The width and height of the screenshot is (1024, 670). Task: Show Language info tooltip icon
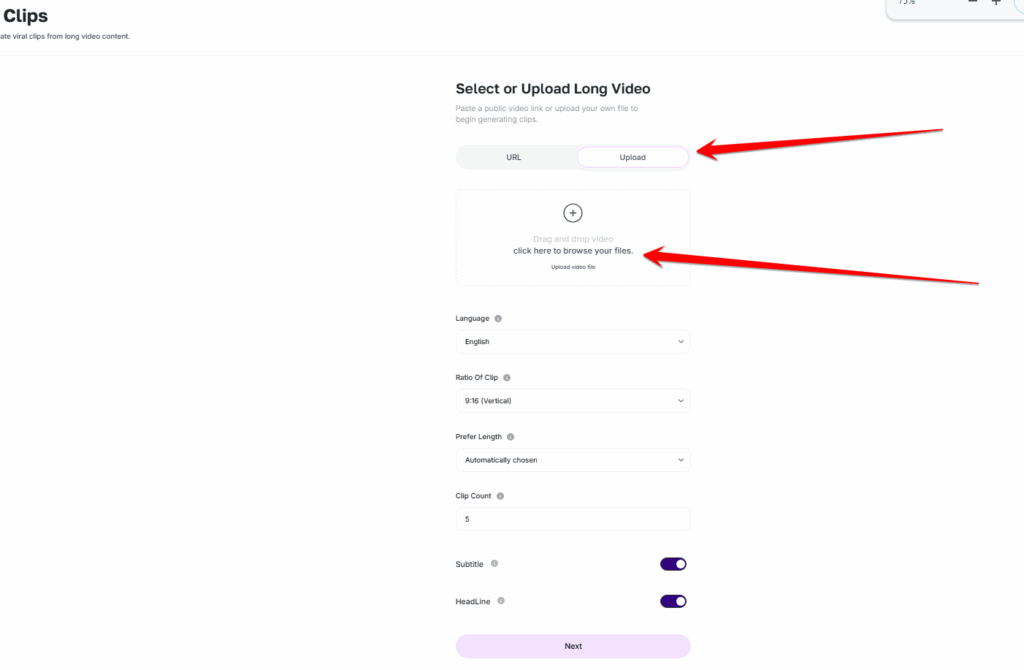pos(498,319)
